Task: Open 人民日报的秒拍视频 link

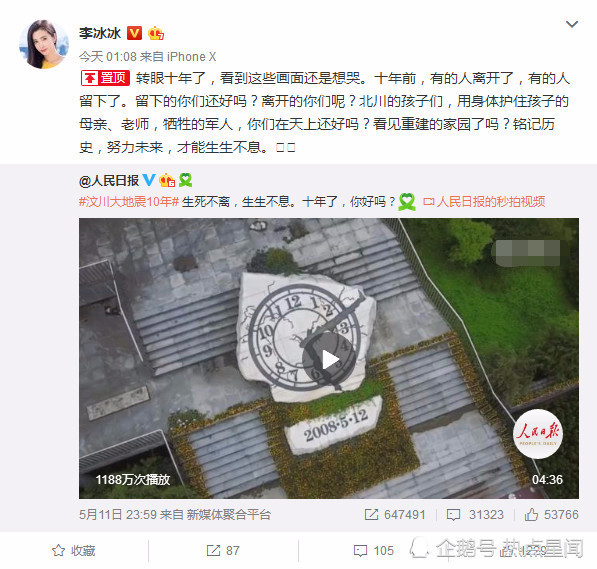Action: click(x=484, y=201)
